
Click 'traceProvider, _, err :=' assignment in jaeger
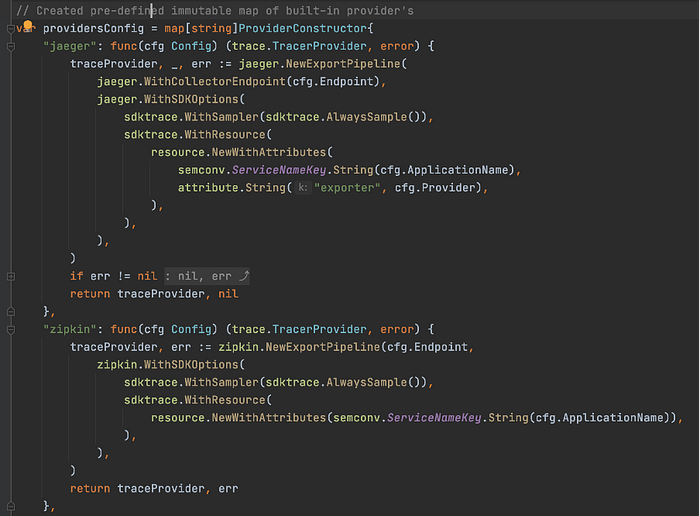point(151,64)
